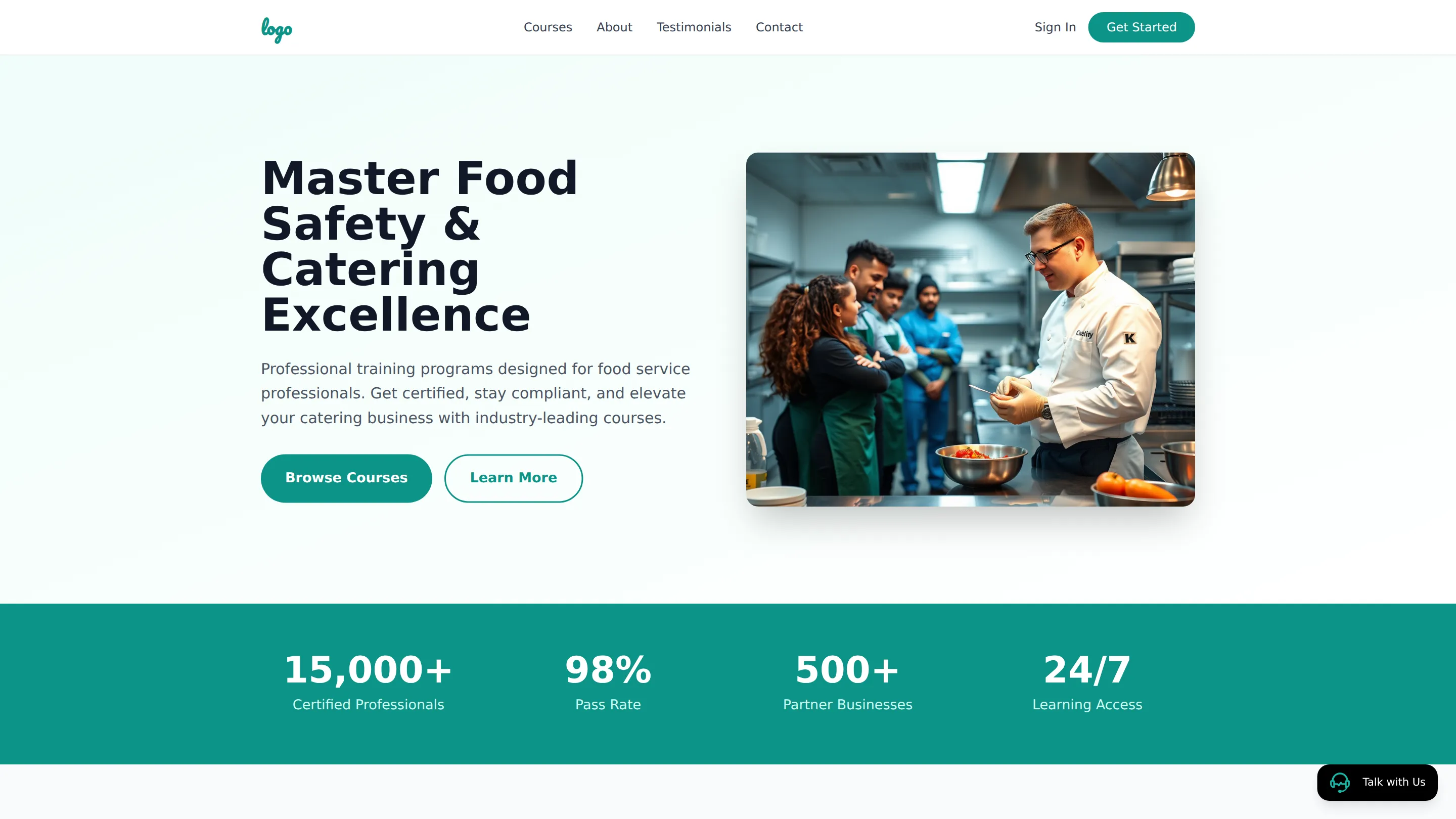Click the 98% Pass Rate statistic
This screenshot has height=819, width=1456.
608,681
